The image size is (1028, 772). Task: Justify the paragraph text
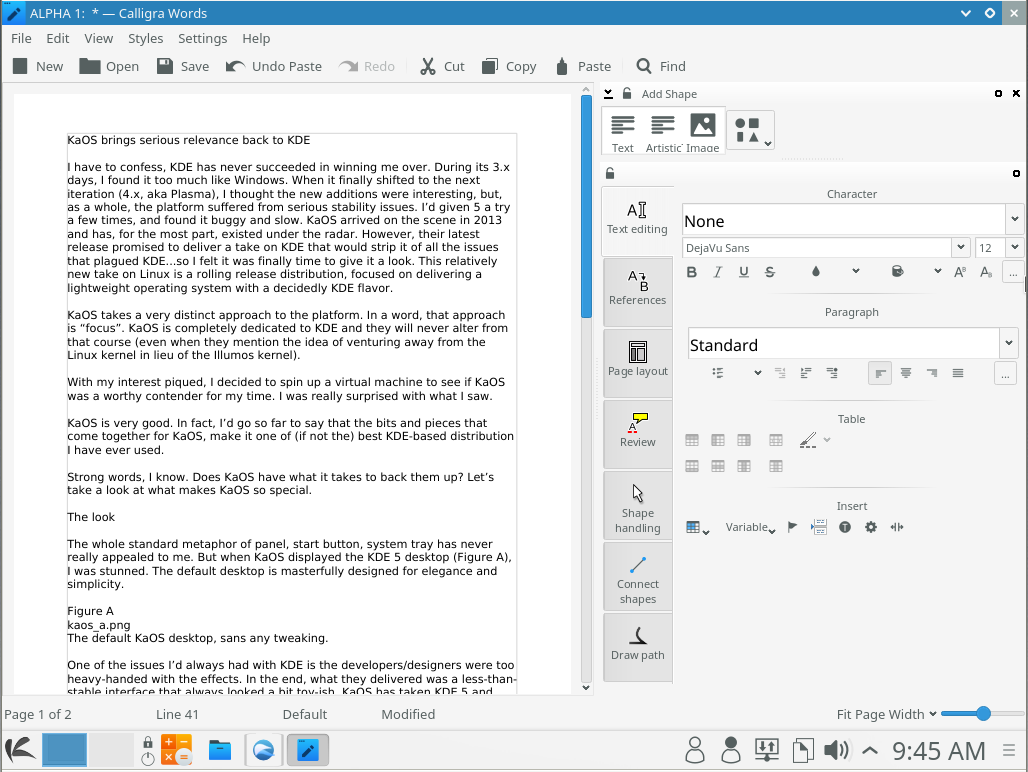coord(958,373)
